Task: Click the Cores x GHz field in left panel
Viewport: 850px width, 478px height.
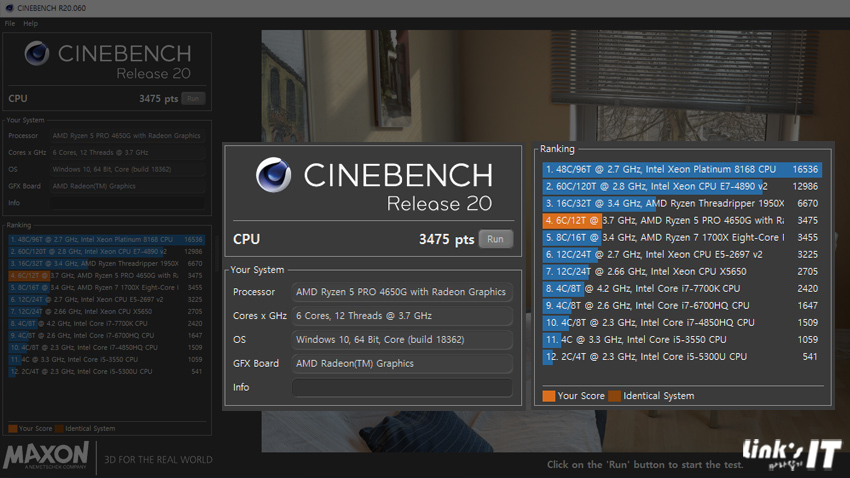Action: (x=127, y=152)
